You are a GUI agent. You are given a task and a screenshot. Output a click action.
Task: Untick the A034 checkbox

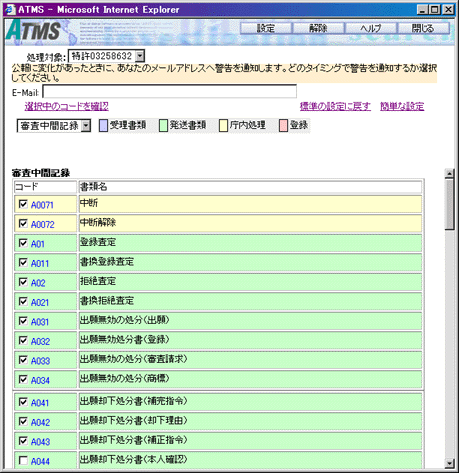(23, 379)
